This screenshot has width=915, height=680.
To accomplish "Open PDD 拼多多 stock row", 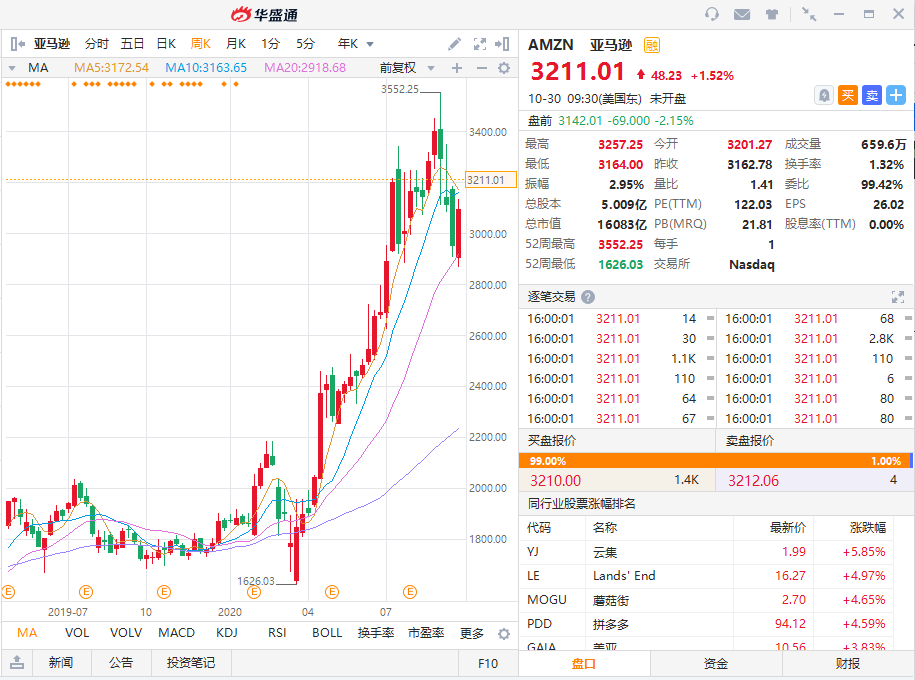I will click(707, 623).
